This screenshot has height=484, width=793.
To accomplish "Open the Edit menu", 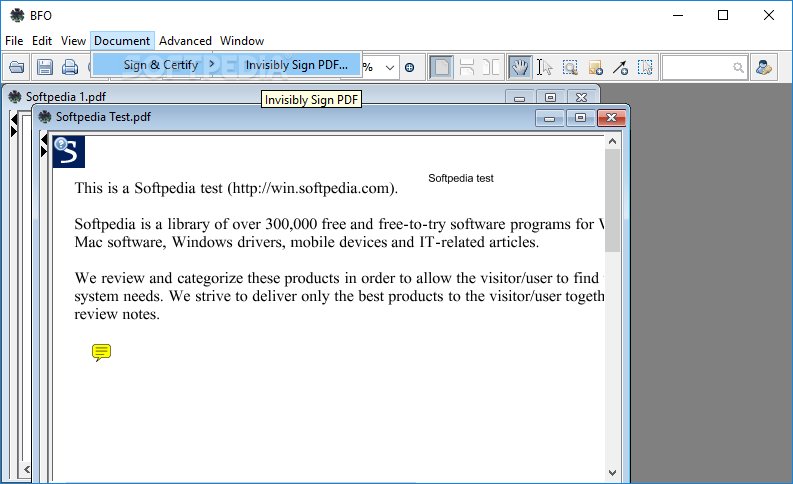I will point(42,41).
